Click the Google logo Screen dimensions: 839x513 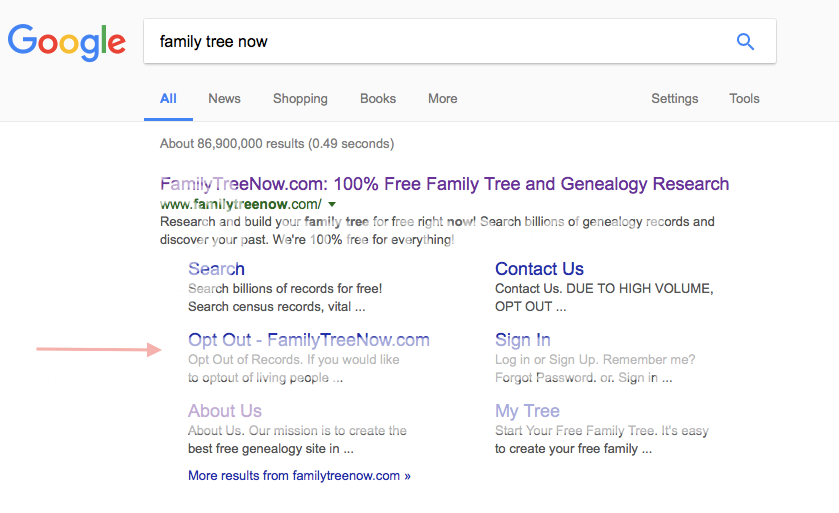click(x=67, y=42)
